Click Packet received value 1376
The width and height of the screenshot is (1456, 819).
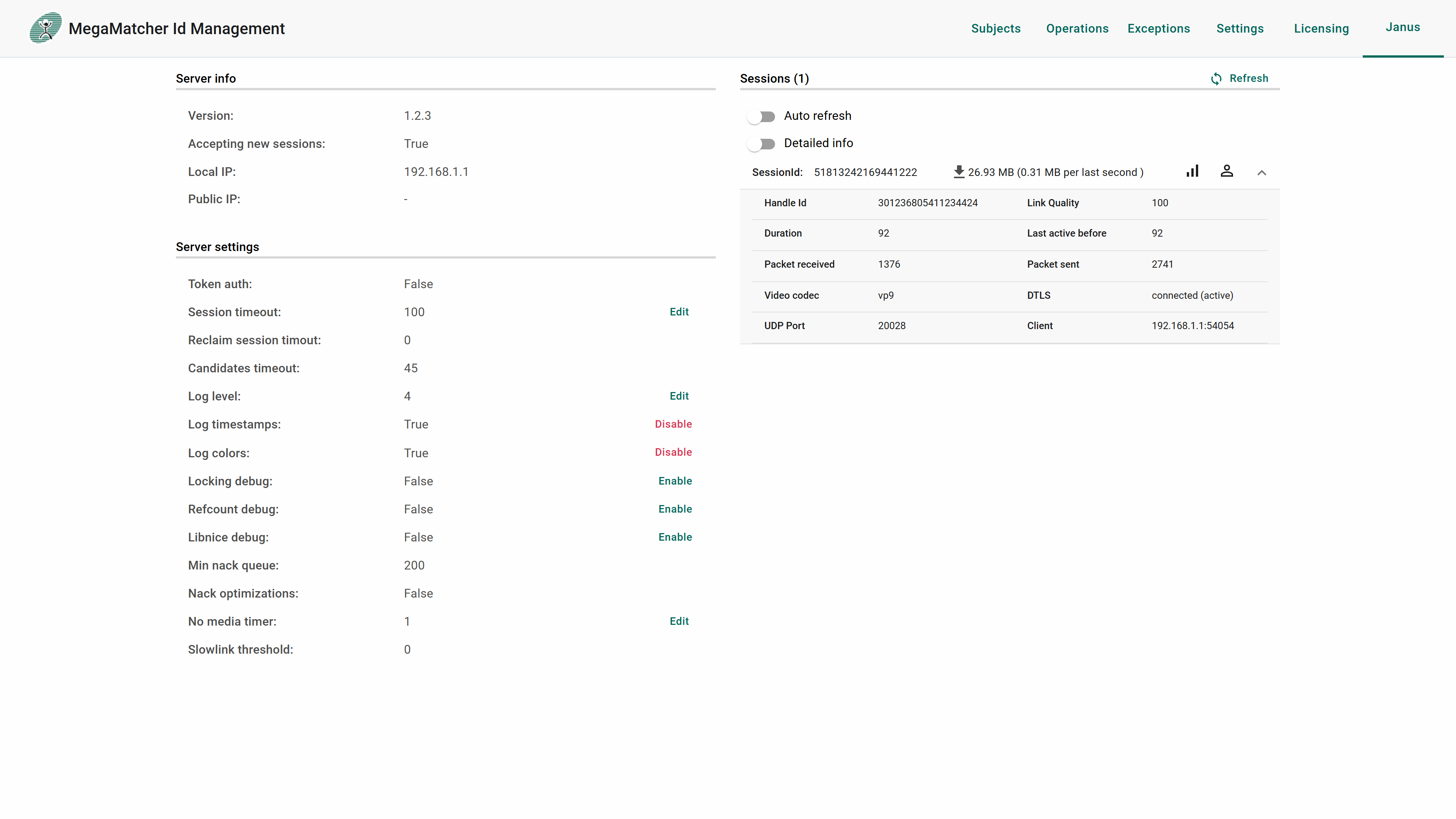click(x=888, y=264)
